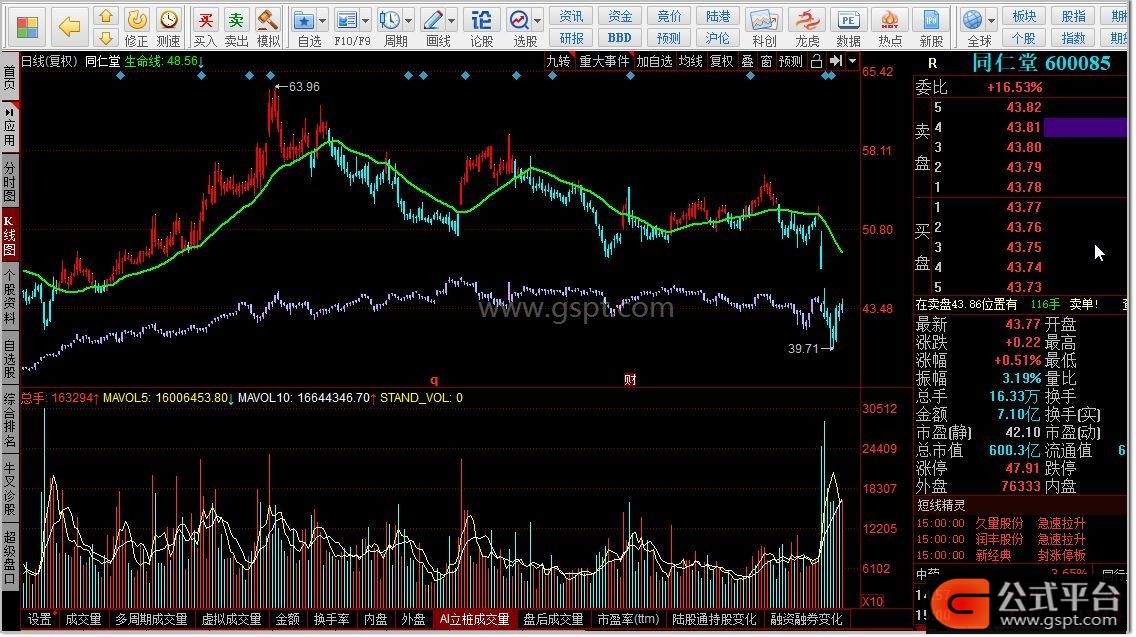Toggle the 九转 indicator
1136x637 pixels.
click(558, 62)
